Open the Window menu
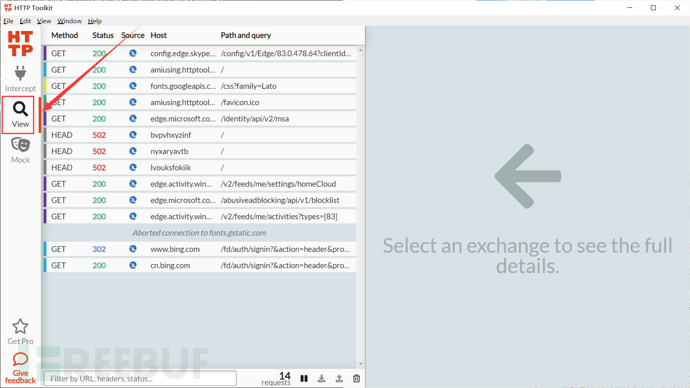This screenshot has width=690, height=388. 69,21
